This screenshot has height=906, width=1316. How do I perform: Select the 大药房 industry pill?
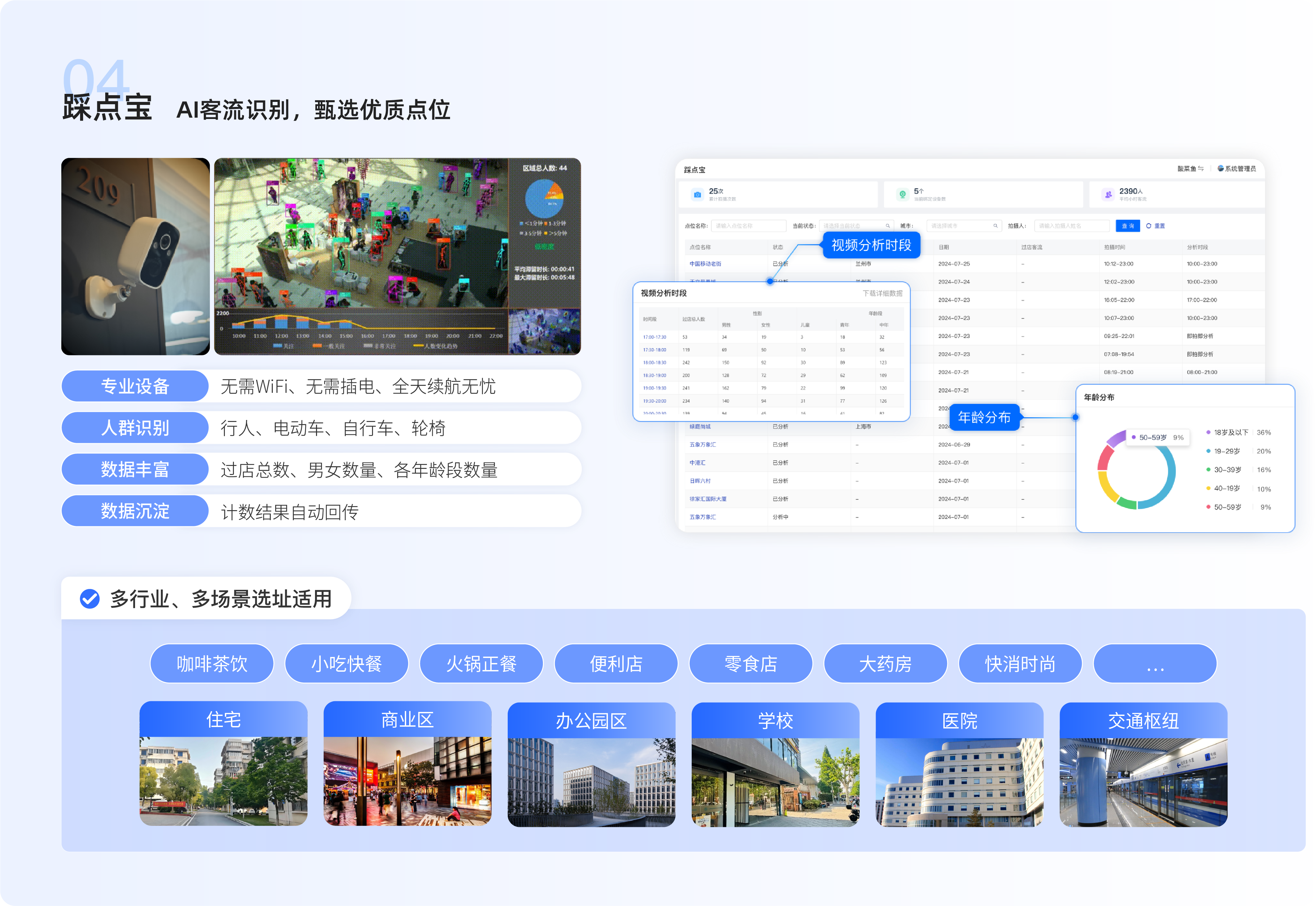pyautogui.click(x=885, y=664)
